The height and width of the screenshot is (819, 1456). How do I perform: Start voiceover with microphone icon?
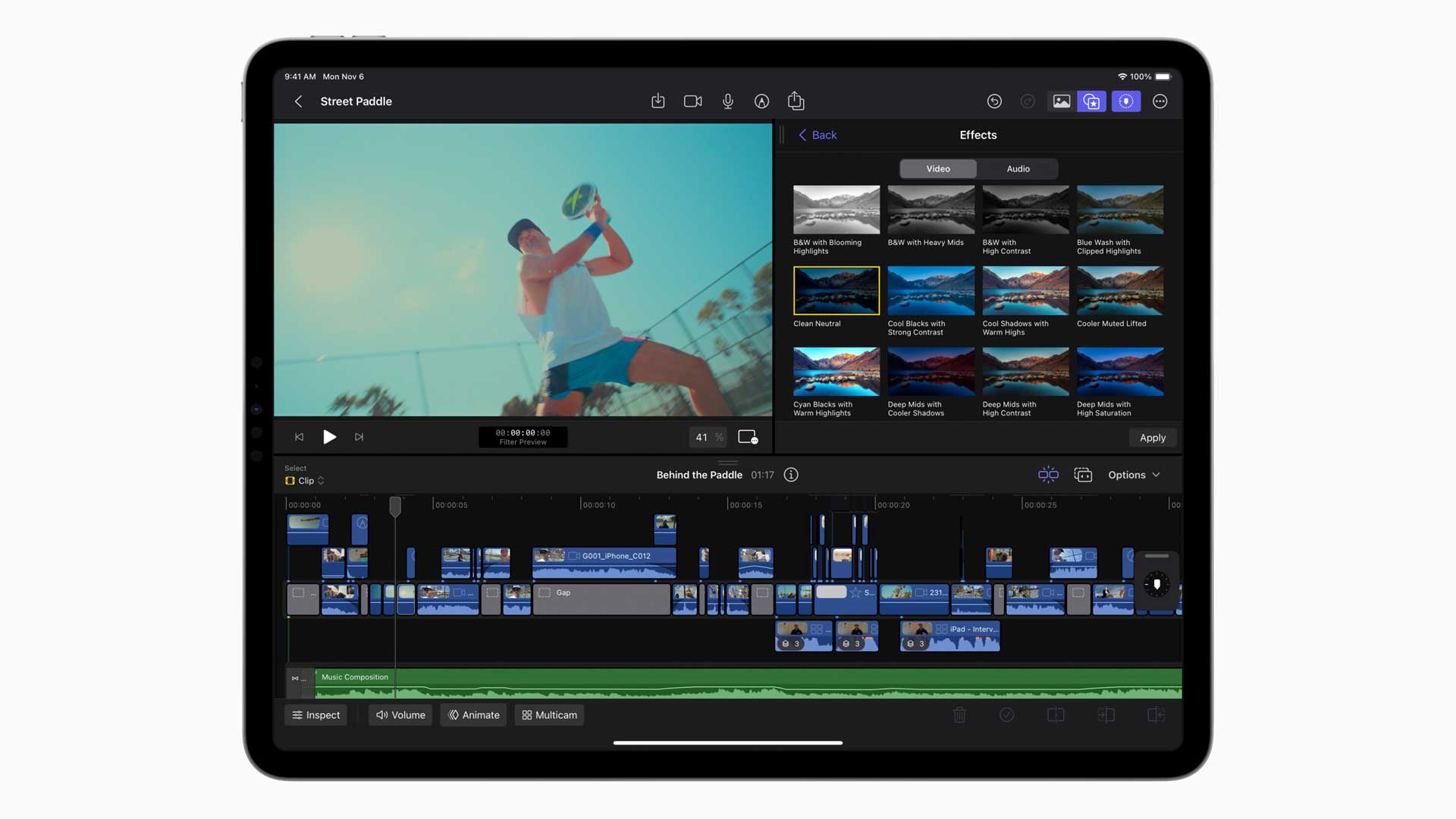click(727, 101)
